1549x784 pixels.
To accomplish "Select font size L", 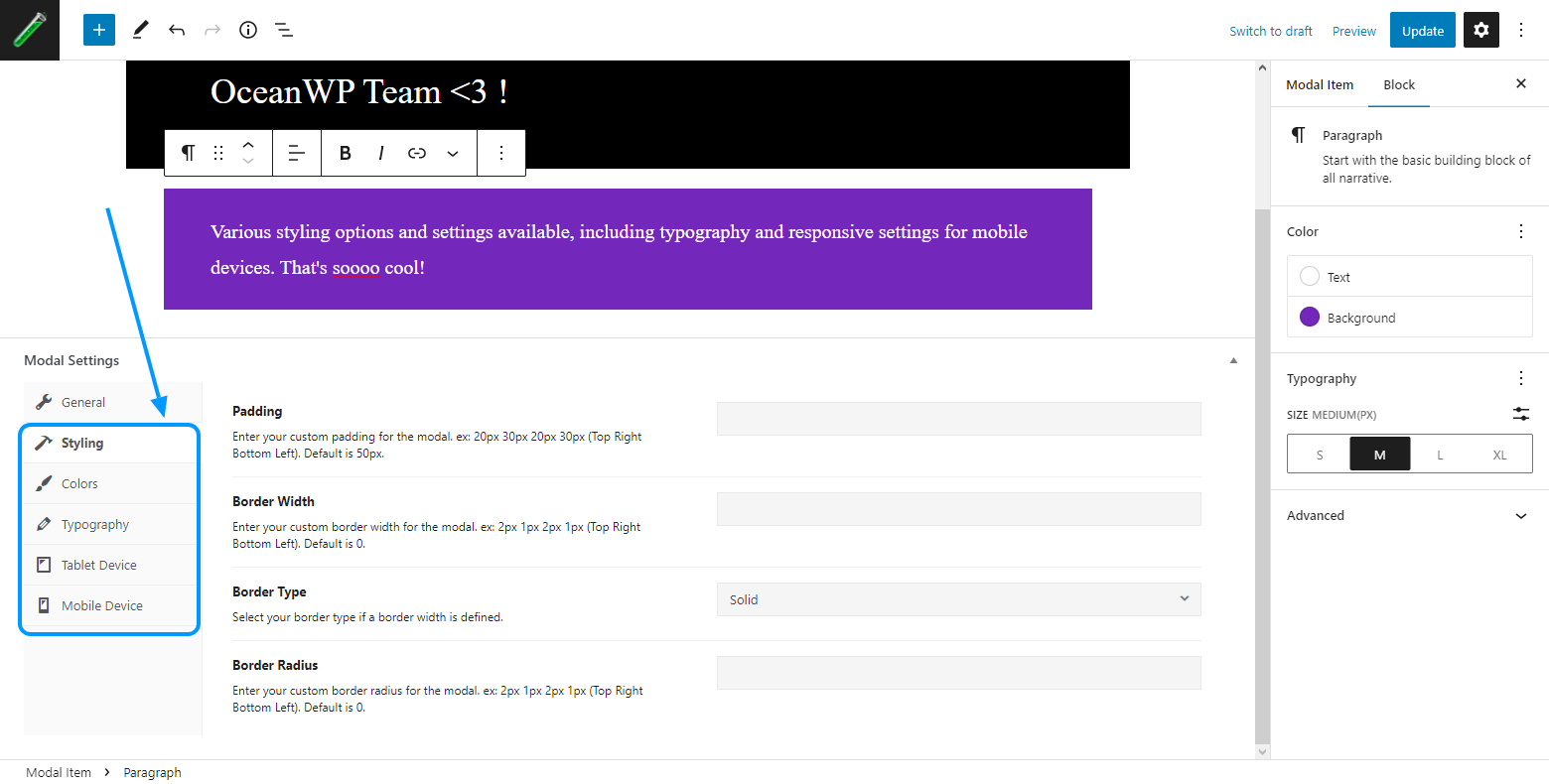I will (1440, 455).
